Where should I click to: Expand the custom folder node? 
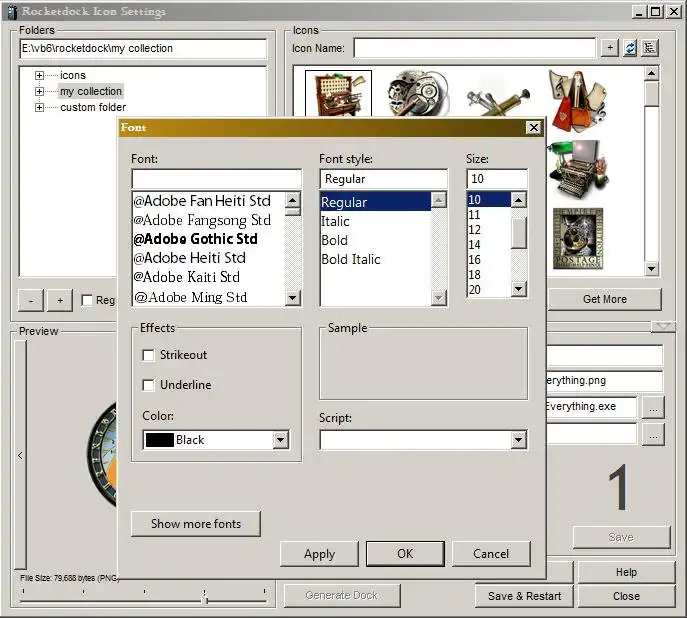[x=39, y=107]
